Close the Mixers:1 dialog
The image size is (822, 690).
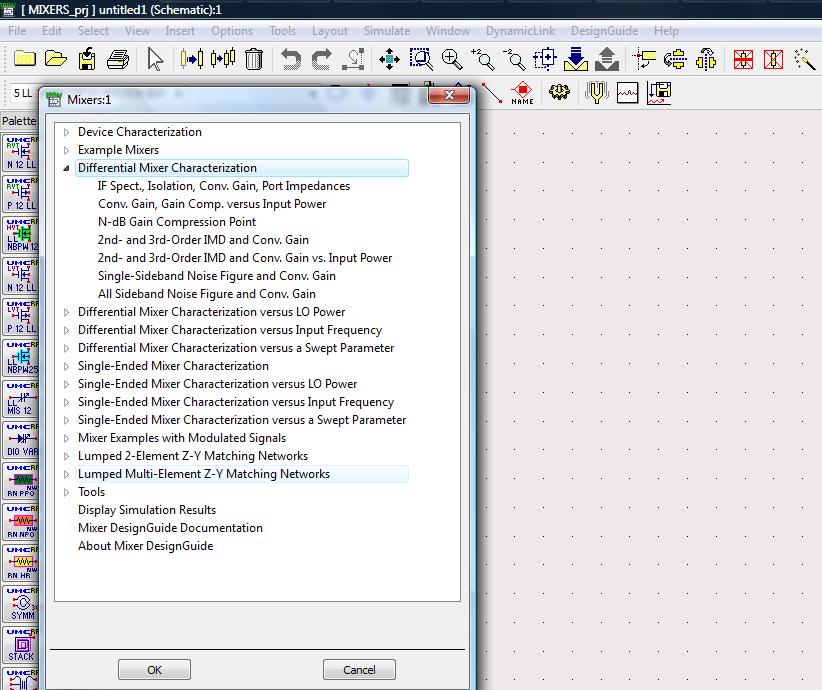pyautogui.click(x=449, y=95)
